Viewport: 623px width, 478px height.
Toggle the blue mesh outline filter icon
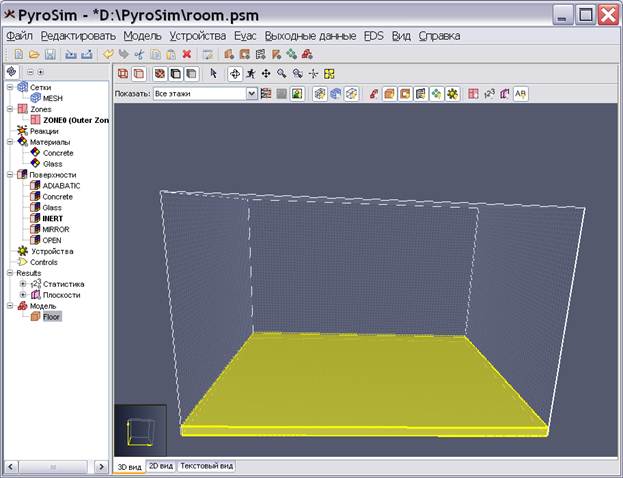[x=336, y=94]
